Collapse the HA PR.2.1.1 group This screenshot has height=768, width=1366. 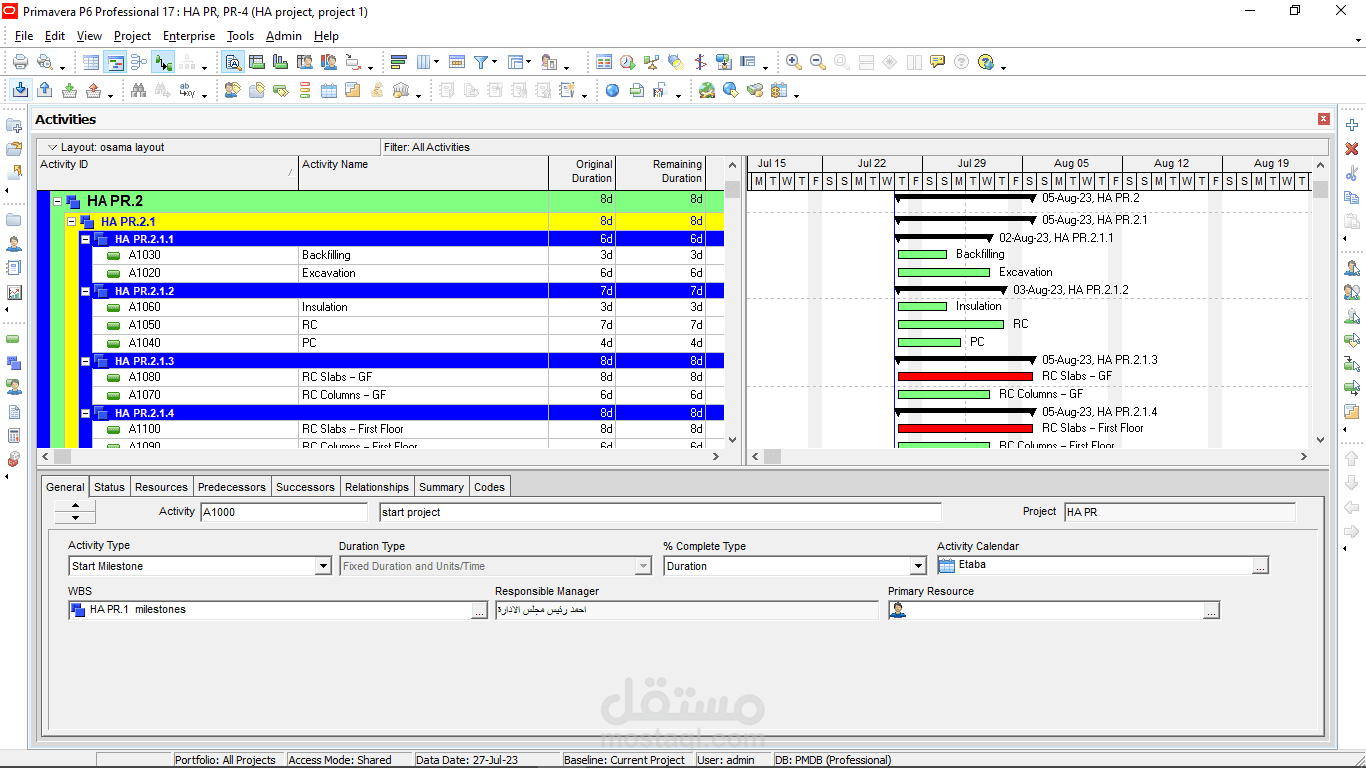(86, 239)
